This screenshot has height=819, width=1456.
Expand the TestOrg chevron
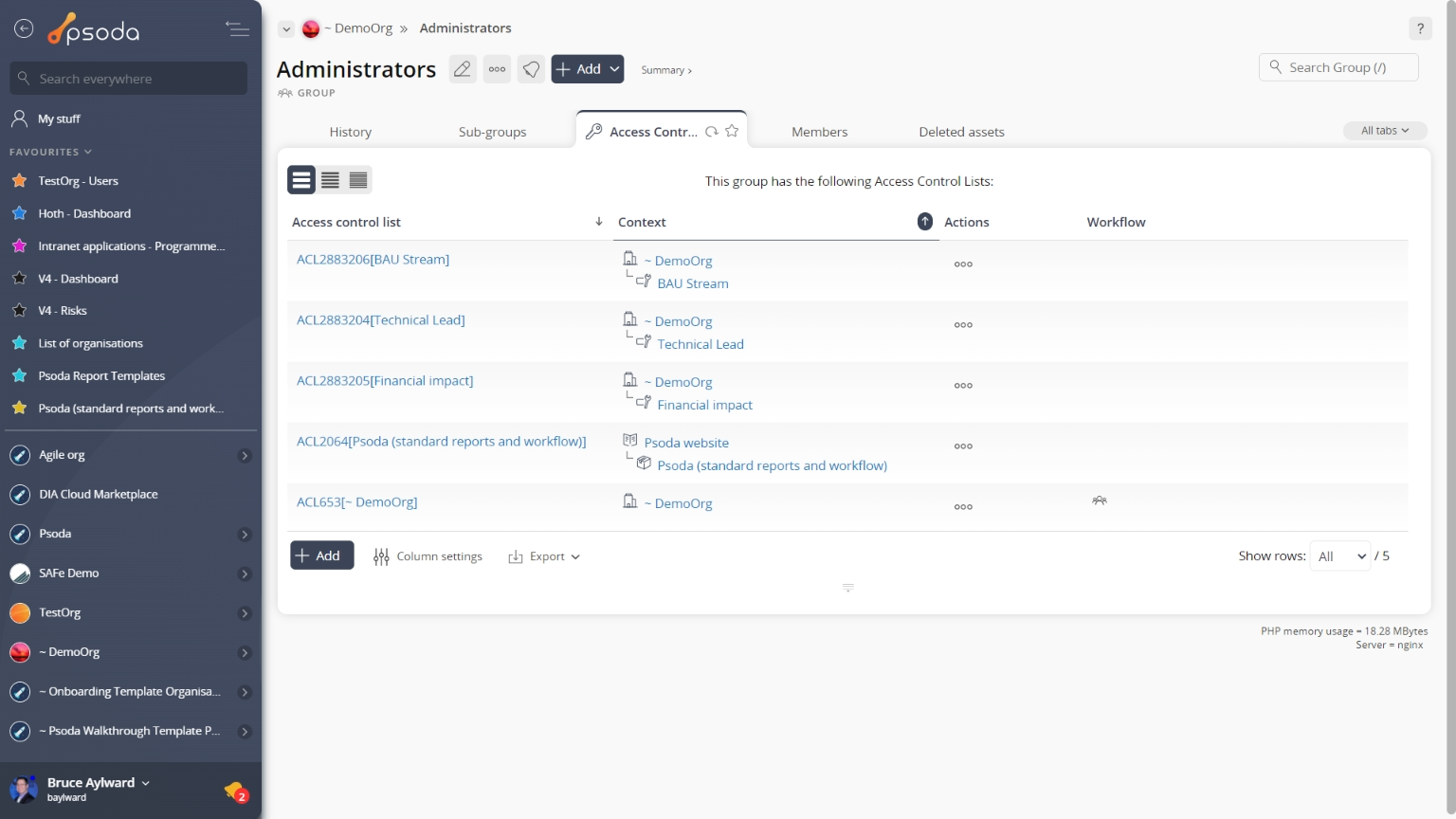tap(245, 613)
